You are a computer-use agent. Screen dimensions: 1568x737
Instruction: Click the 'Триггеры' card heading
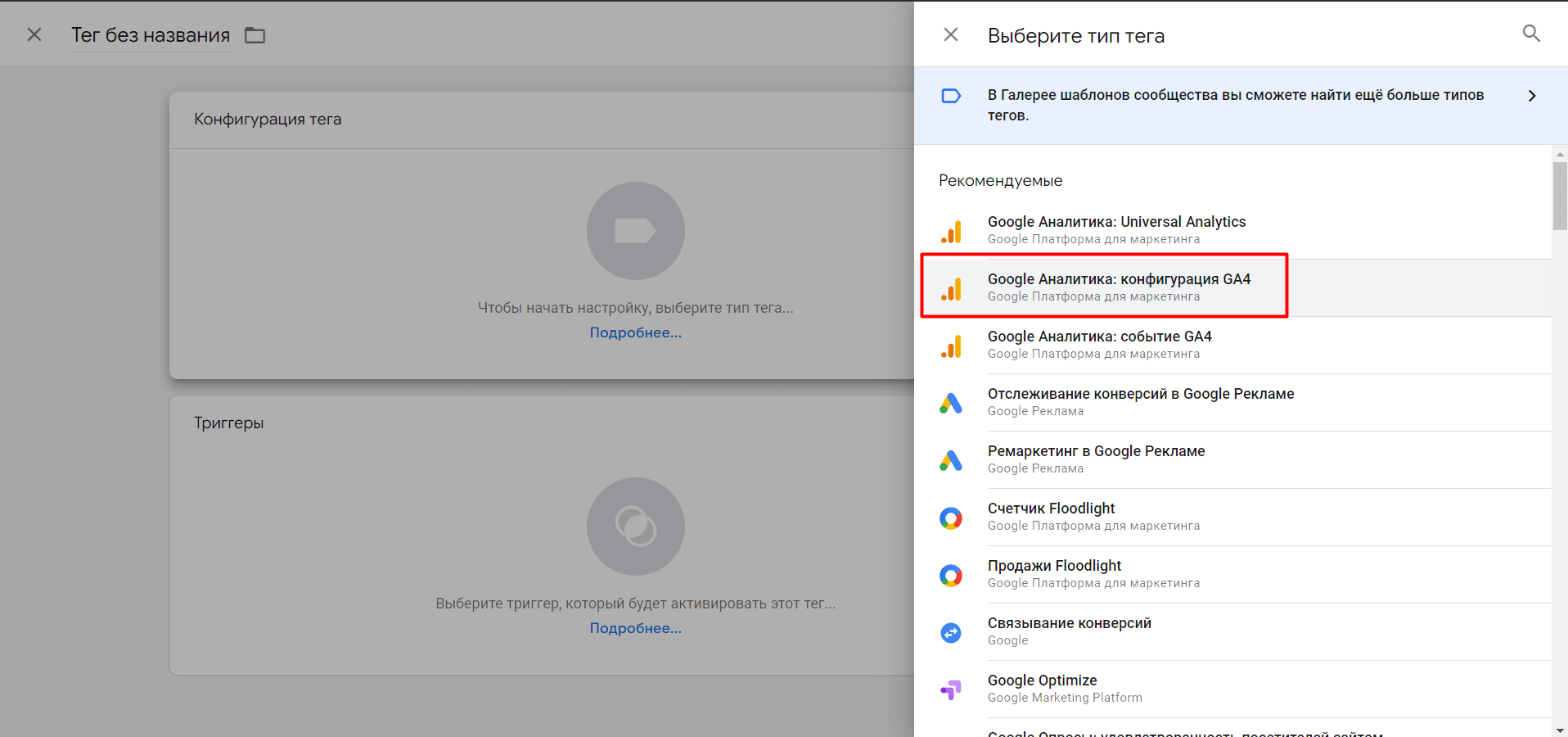229,423
